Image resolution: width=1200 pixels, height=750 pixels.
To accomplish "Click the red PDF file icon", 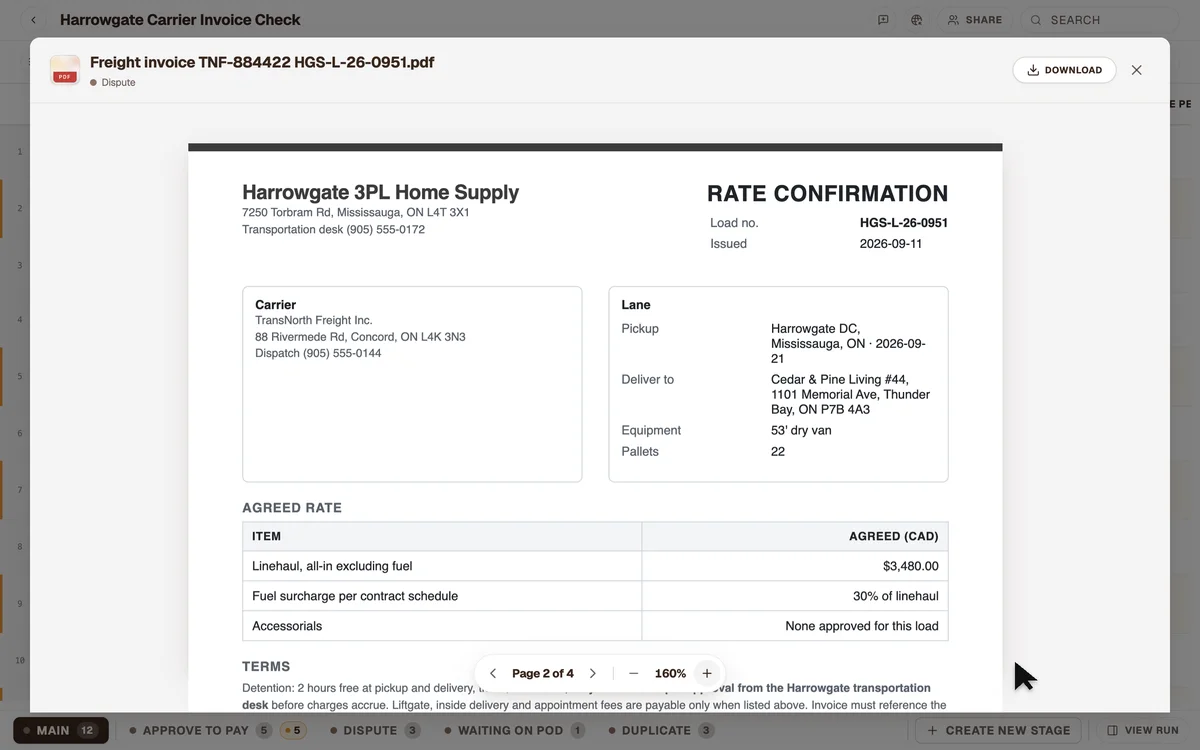I will 65,70.
